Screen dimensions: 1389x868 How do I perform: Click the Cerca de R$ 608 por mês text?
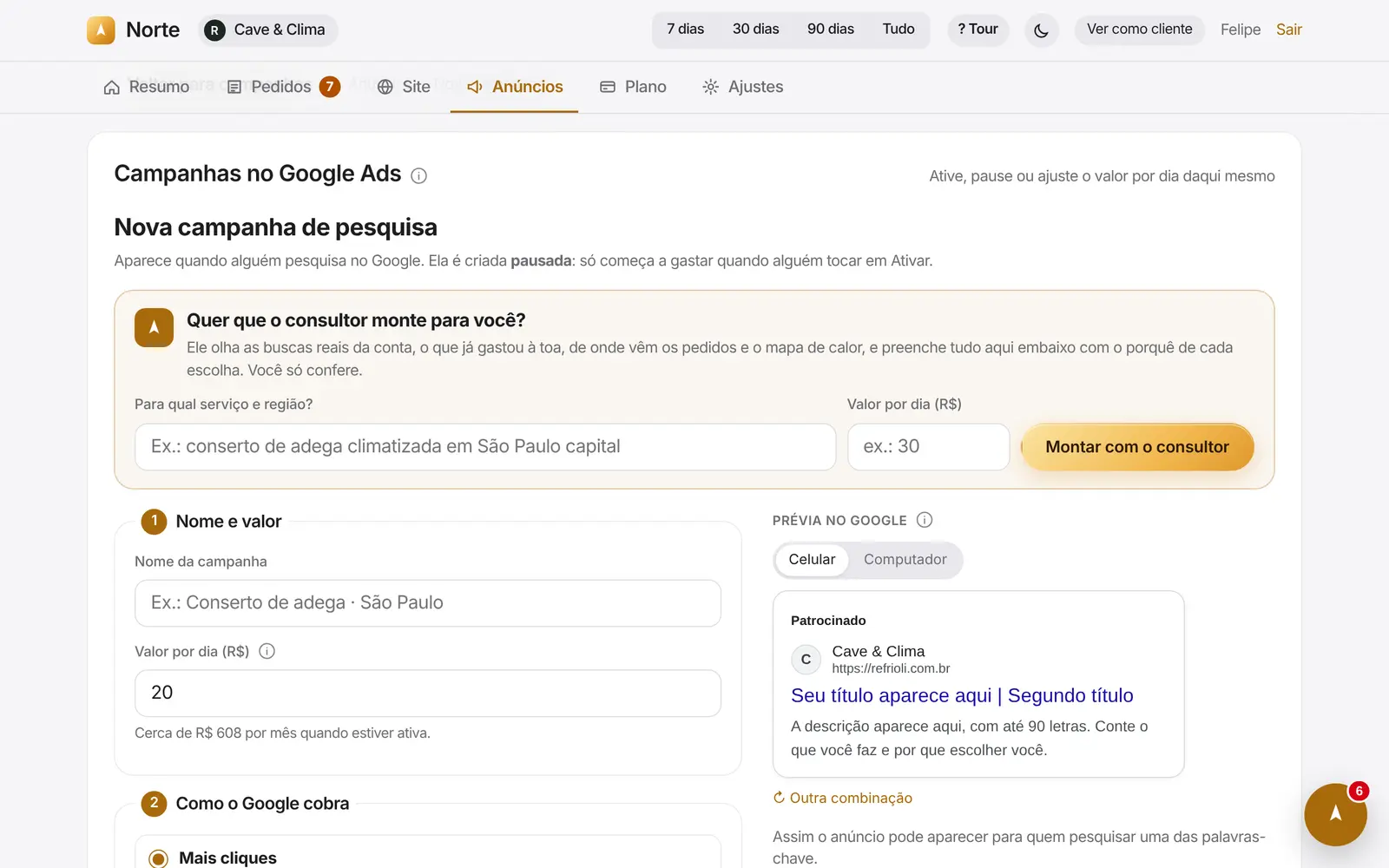point(282,733)
